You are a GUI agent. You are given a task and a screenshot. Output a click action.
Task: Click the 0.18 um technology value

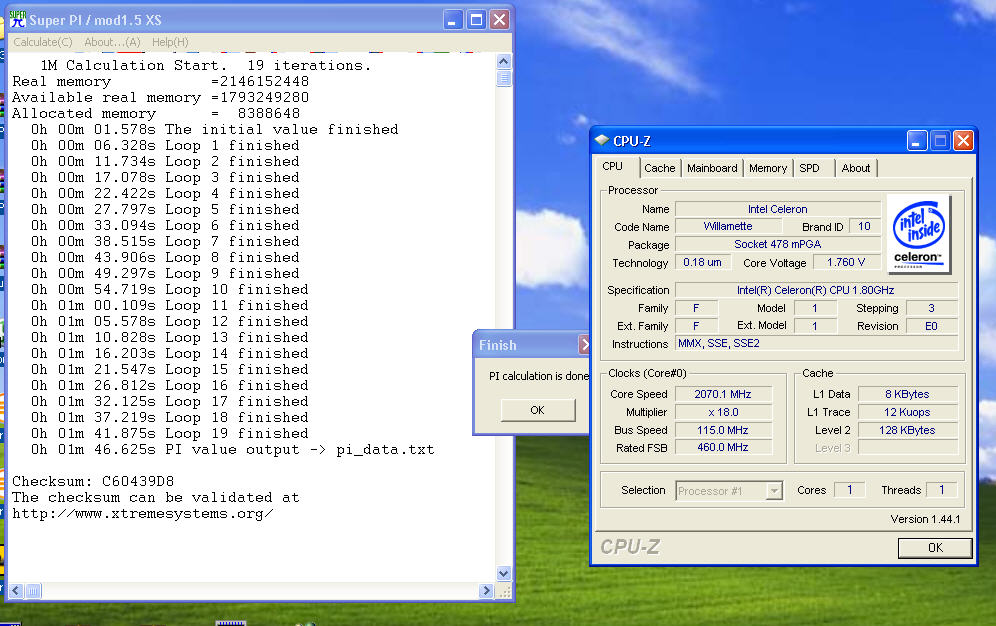coord(703,262)
